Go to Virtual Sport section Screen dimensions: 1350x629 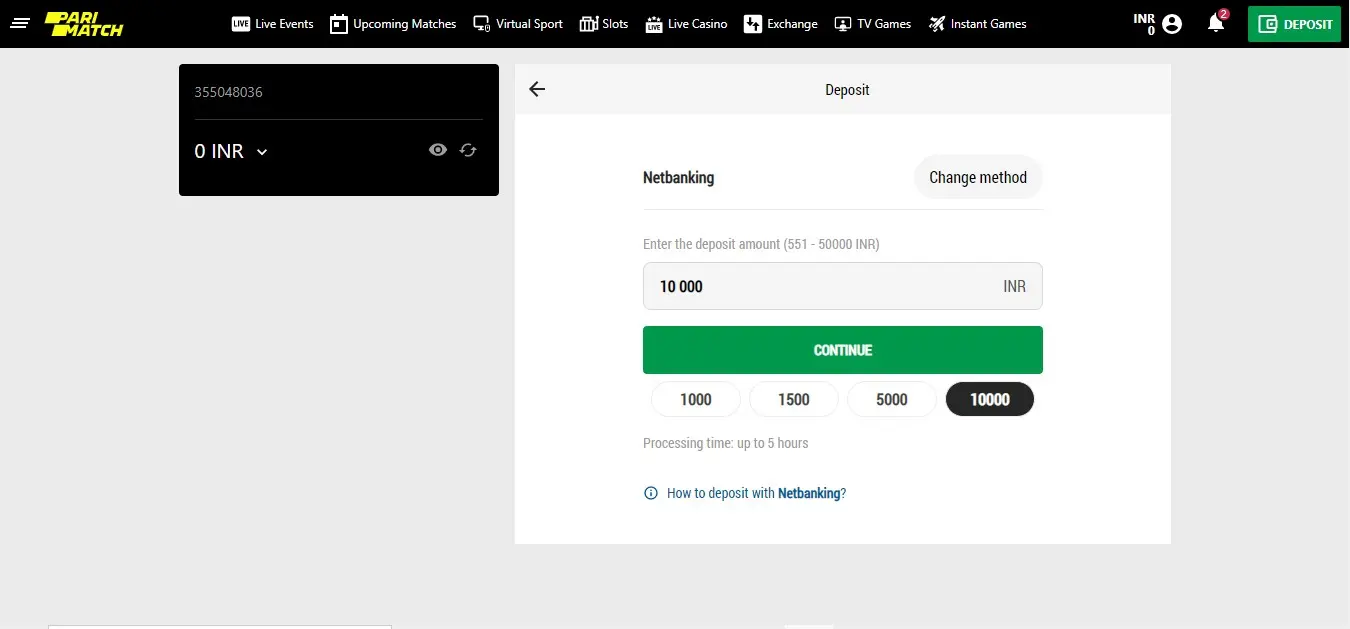point(518,24)
